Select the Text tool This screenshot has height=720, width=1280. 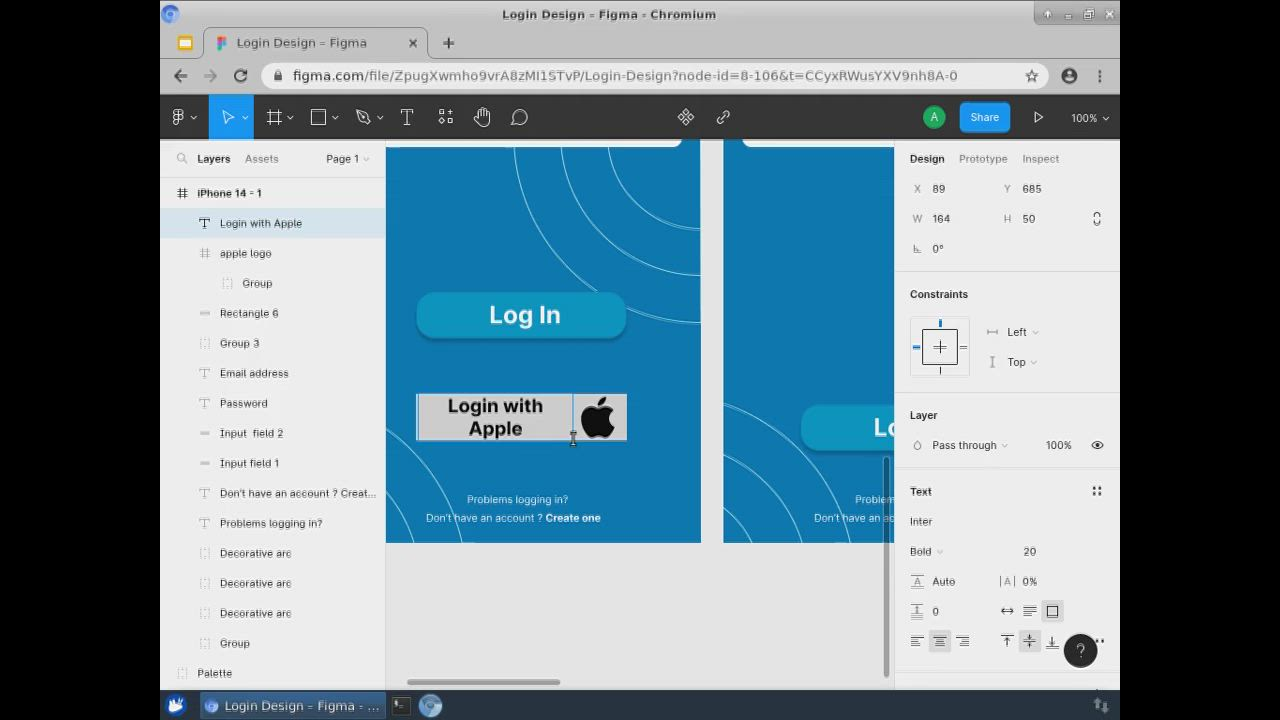tap(407, 117)
